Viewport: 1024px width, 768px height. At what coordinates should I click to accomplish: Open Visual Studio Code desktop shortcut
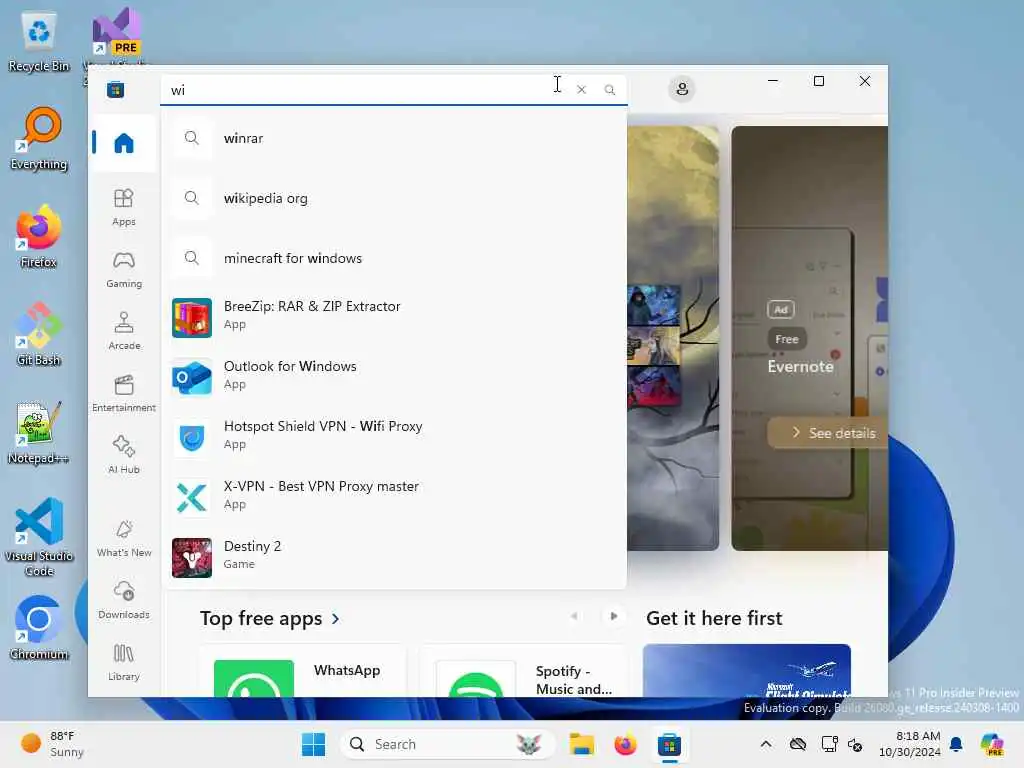(x=39, y=537)
